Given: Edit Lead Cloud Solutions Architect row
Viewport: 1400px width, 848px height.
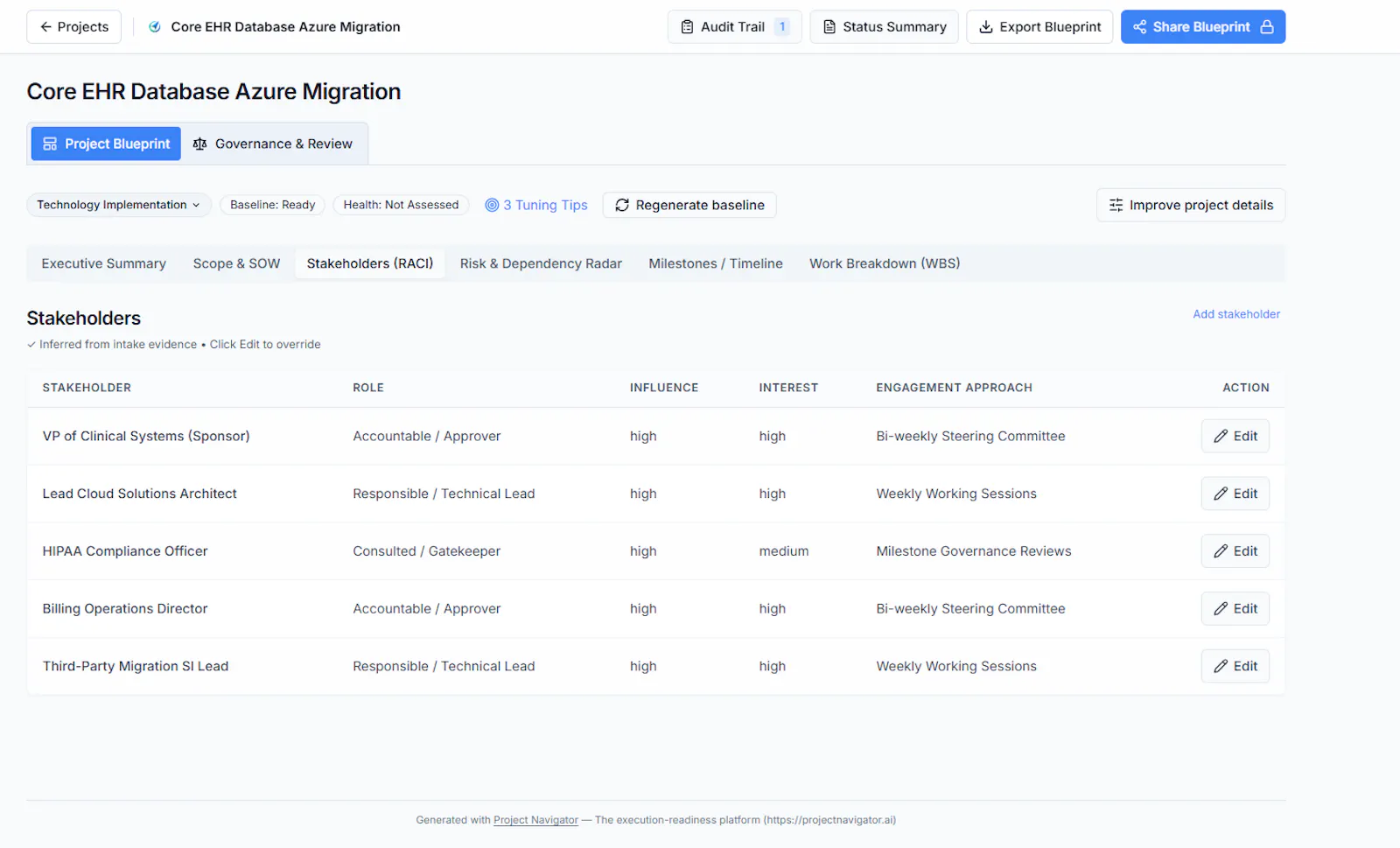Looking at the screenshot, I should point(1235,494).
